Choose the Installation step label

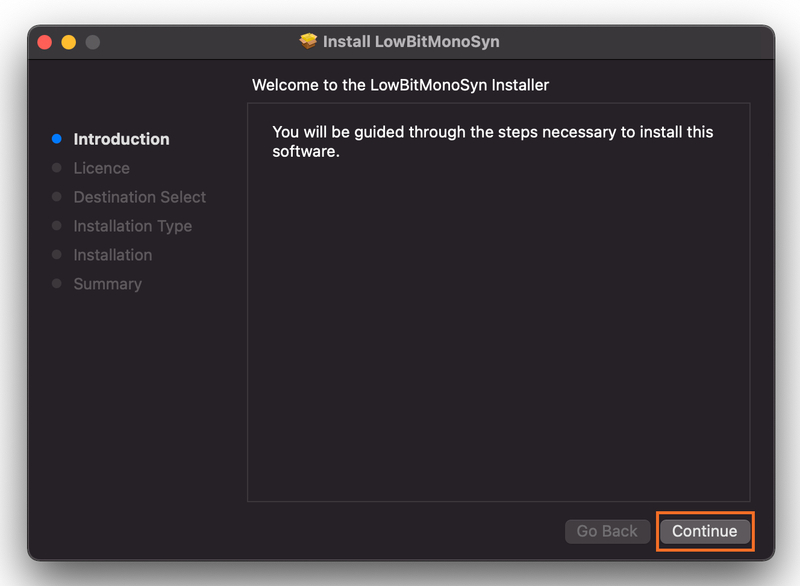point(112,255)
